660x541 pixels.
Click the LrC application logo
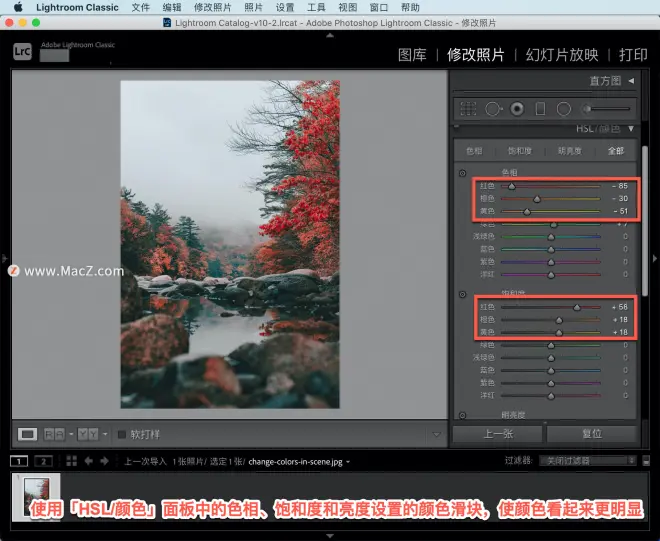pos(22,52)
